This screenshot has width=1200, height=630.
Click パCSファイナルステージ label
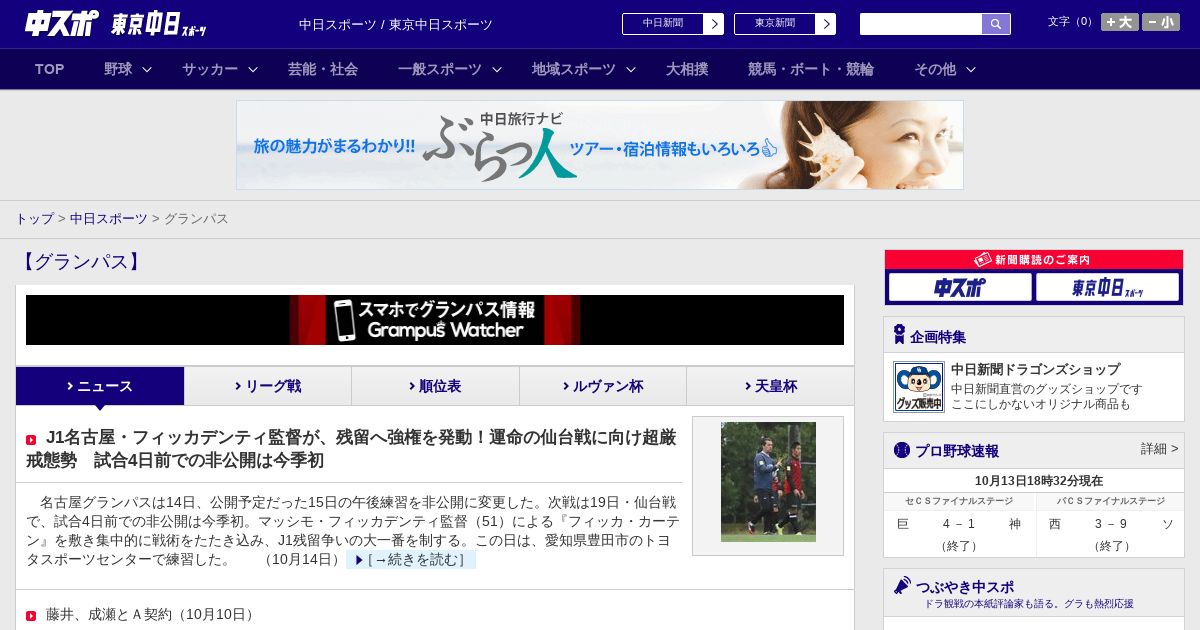coord(1110,501)
